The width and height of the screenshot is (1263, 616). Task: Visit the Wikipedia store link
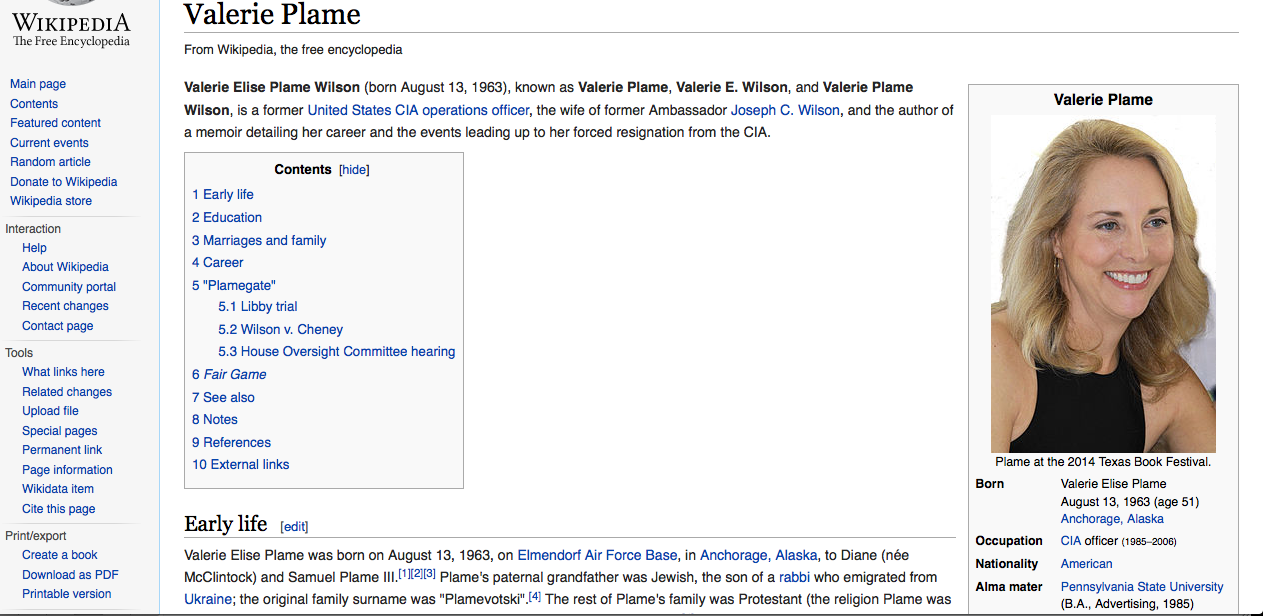[x=51, y=201]
